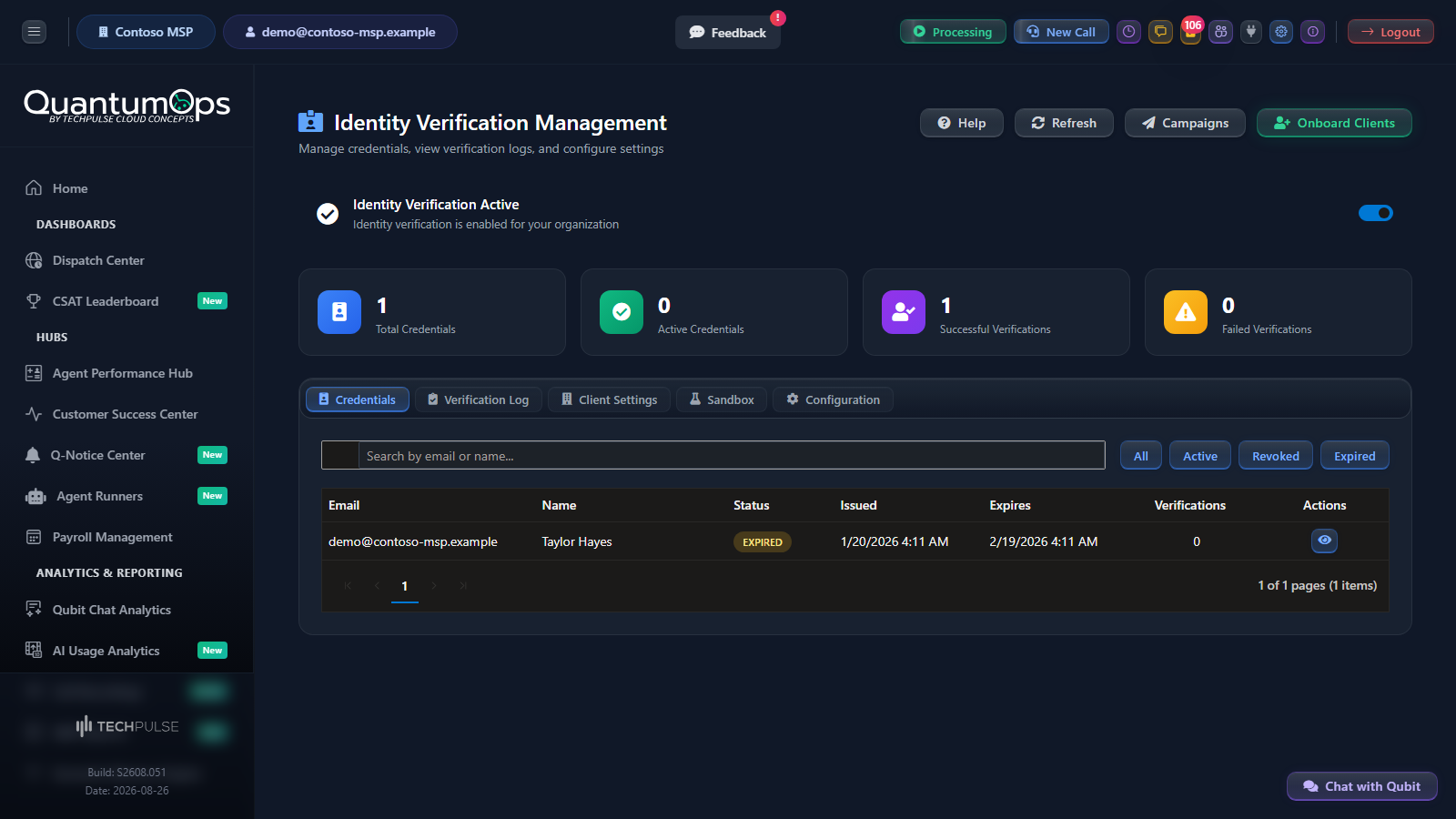
Task: Open Customer Success Center
Action: pyautogui.click(x=126, y=414)
